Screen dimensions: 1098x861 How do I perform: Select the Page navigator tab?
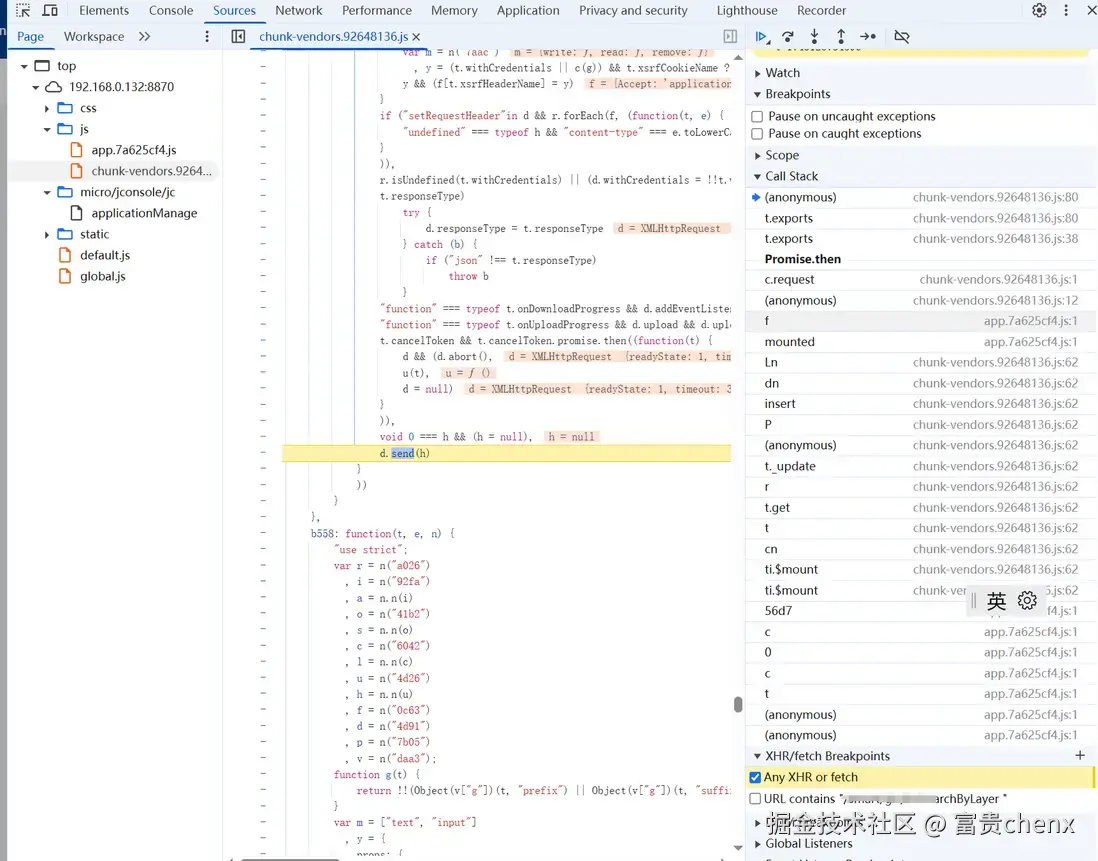coord(30,36)
